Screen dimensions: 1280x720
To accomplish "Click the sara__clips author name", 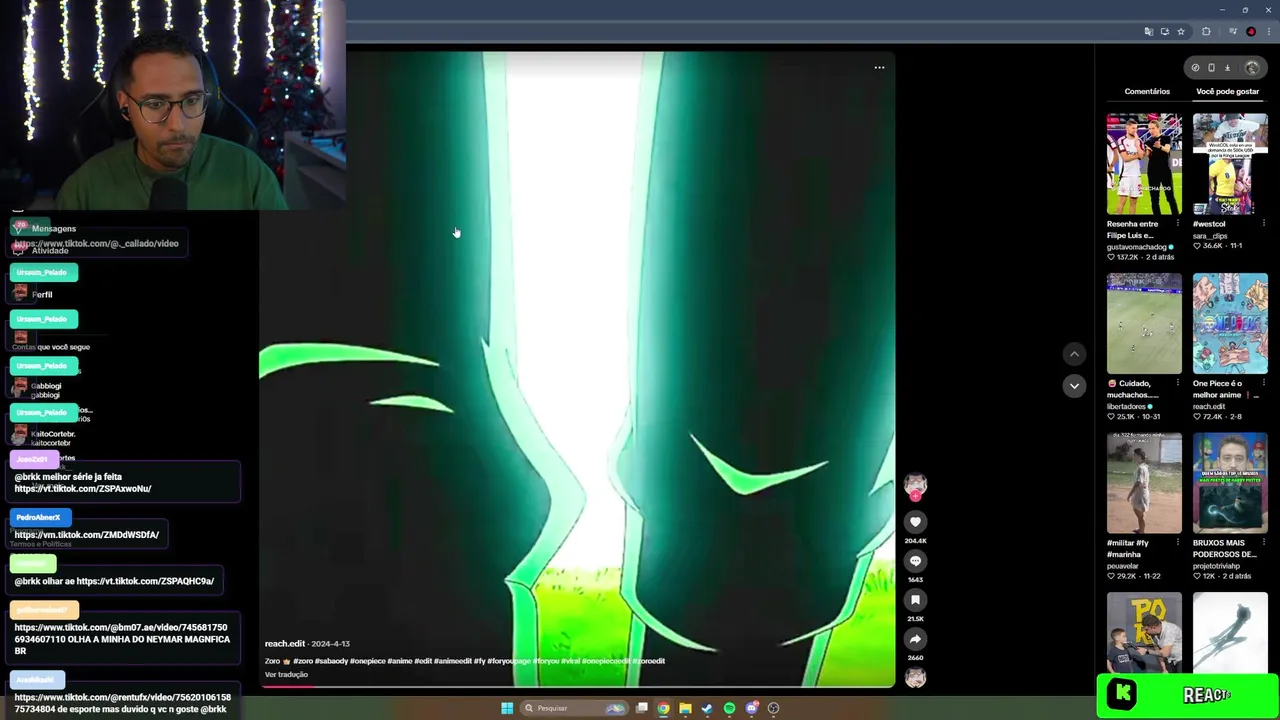I will (x=1210, y=236).
